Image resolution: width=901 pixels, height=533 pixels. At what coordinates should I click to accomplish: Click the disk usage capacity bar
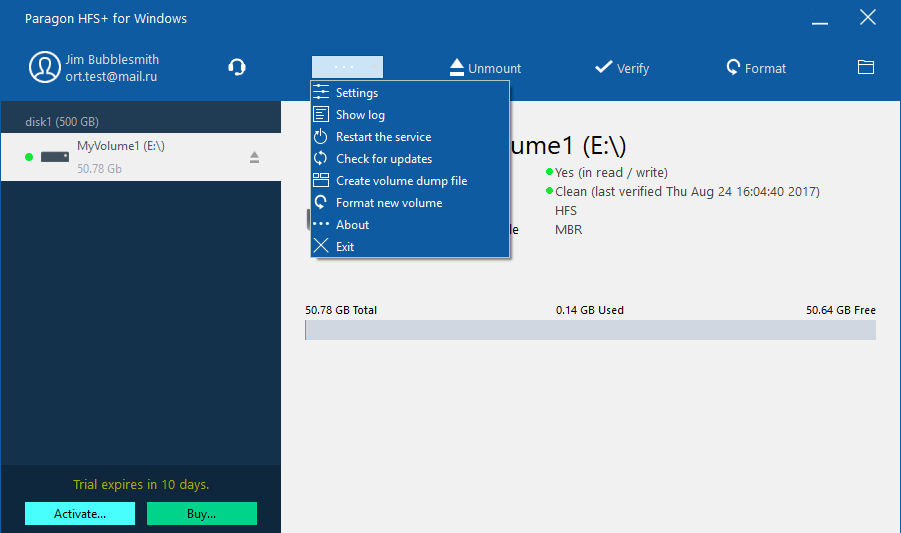(590, 330)
